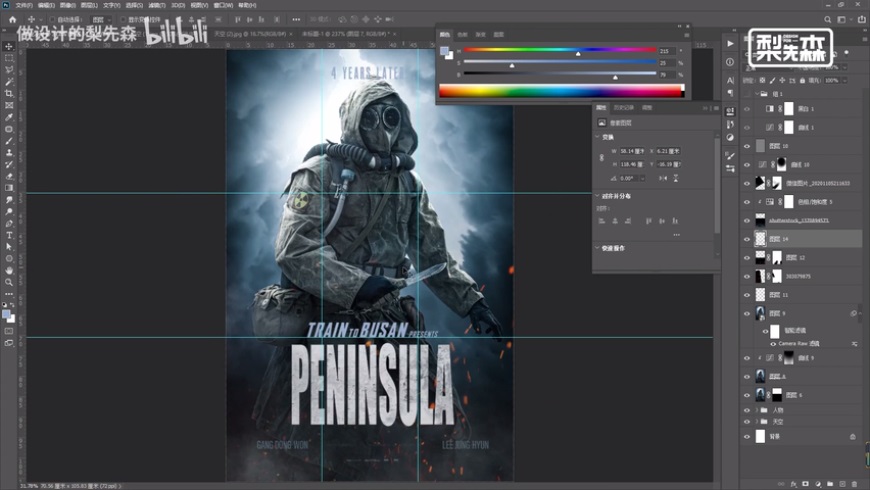Image resolution: width=870 pixels, height=490 pixels.
Task: Open the 滤镜(T) menu
Action: (x=157, y=5)
